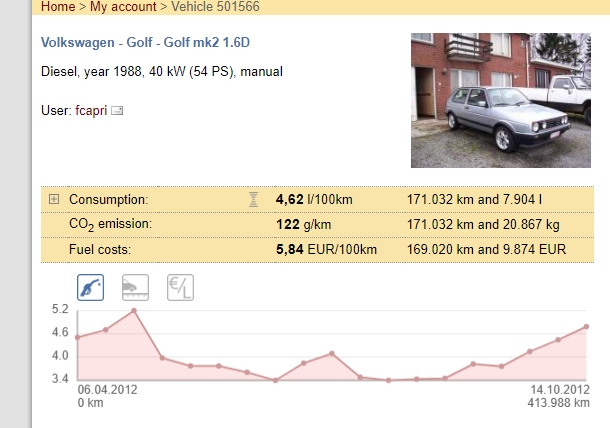The image size is (610, 428).
Task: Open user profile fcapri
Action: pos(91,111)
